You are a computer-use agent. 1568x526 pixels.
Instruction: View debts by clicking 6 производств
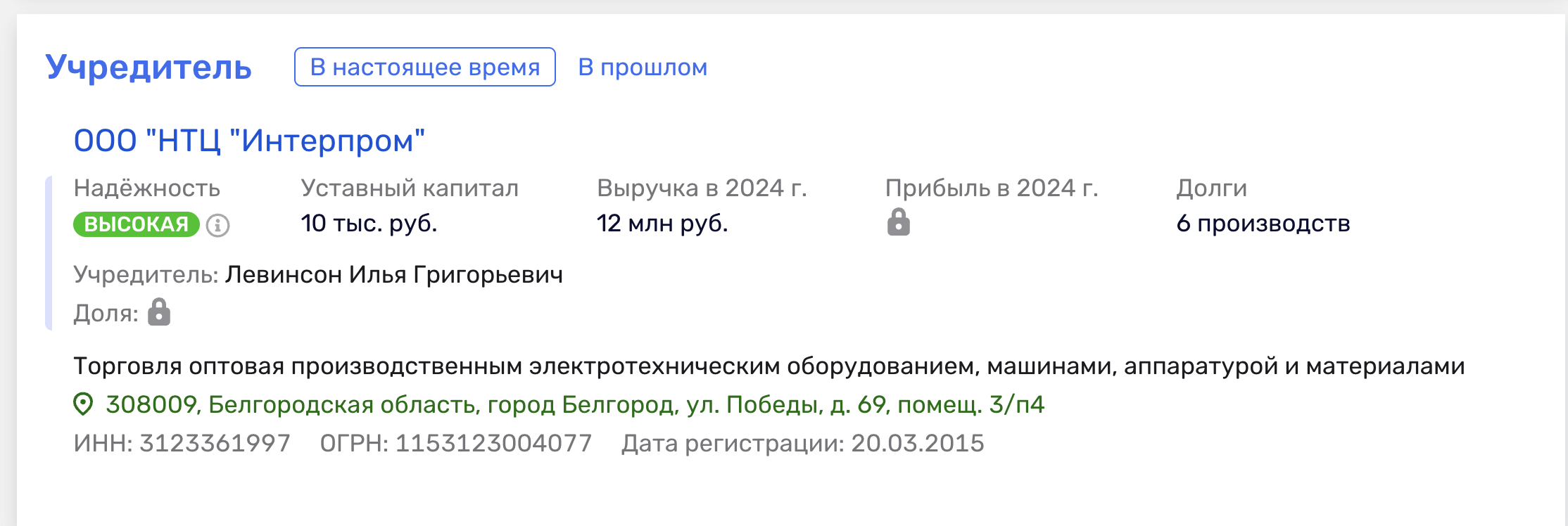pyautogui.click(x=1263, y=225)
